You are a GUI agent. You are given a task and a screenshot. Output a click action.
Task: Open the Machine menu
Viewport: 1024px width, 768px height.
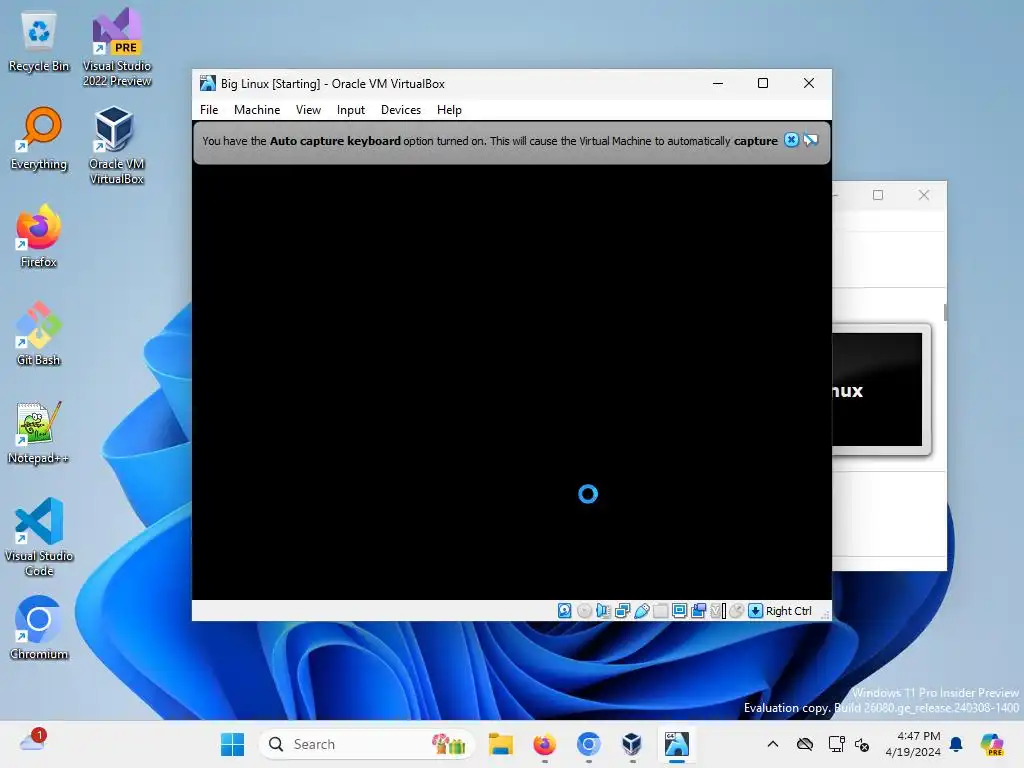pyautogui.click(x=257, y=110)
